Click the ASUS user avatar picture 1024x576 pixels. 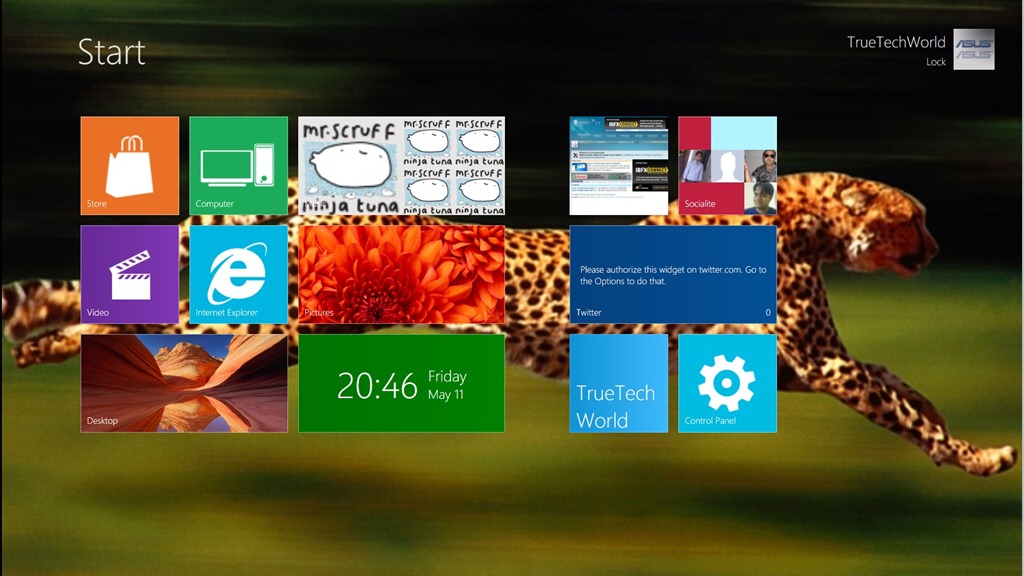tap(974, 49)
